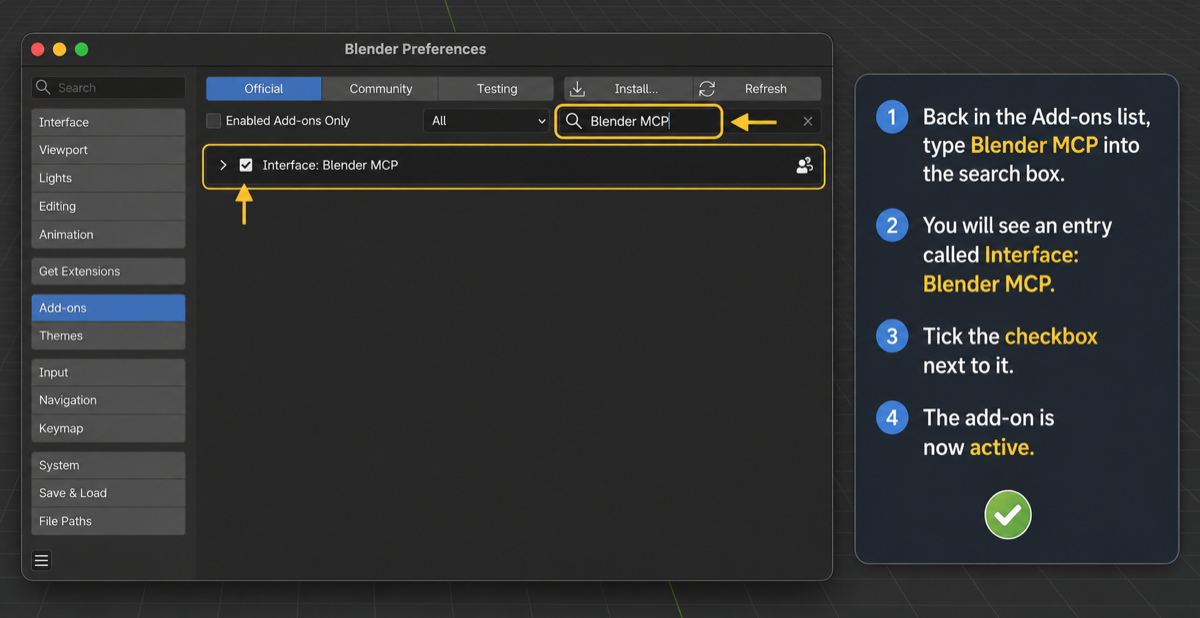Image resolution: width=1200 pixels, height=618 pixels.
Task: Open the Themes preferences section
Action: (x=108, y=336)
